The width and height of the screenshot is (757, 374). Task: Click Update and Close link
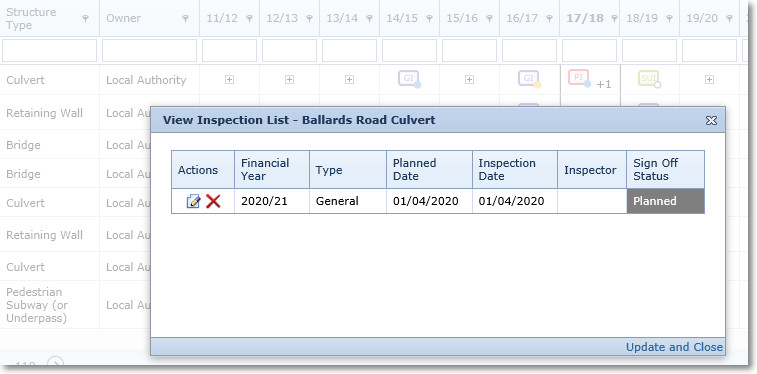click(x=674, y=347)
